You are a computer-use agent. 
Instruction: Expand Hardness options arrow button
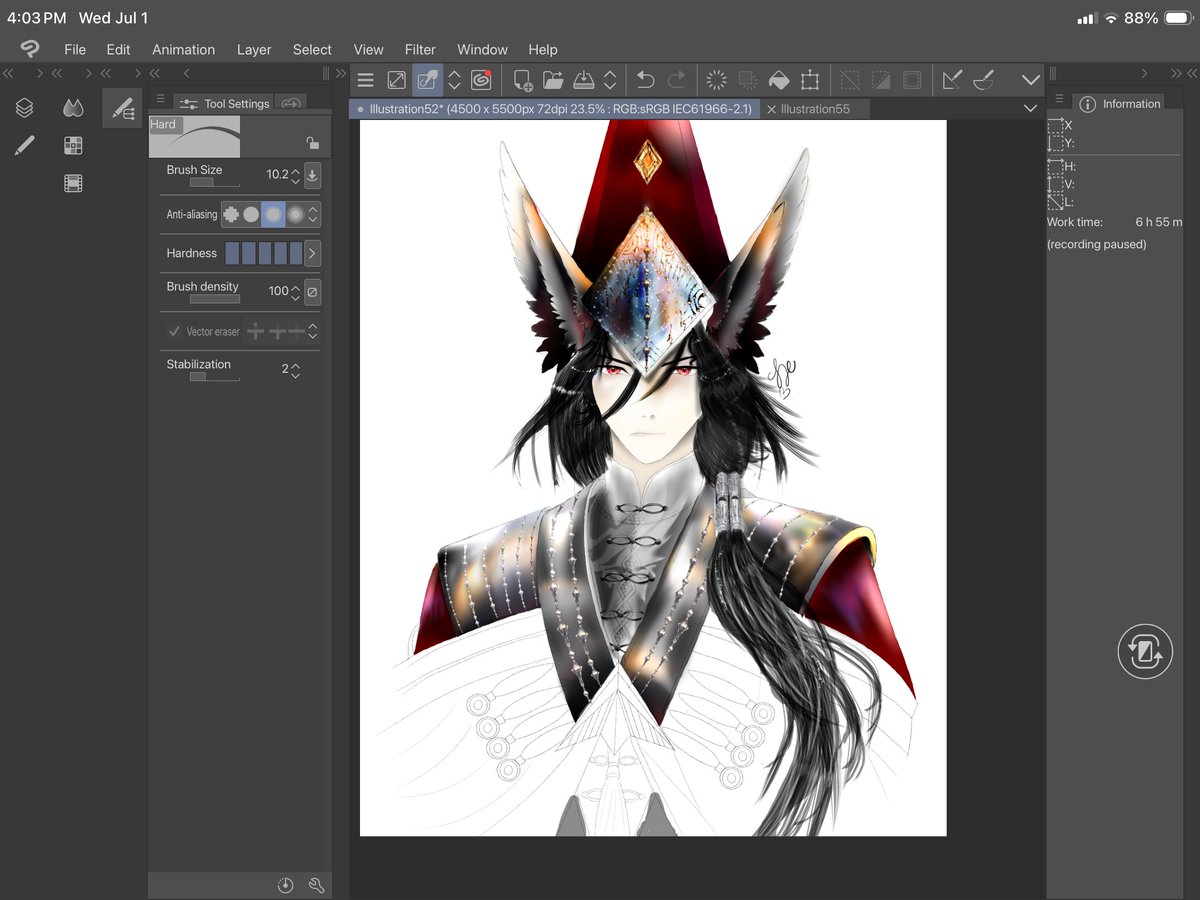coord(312,253)
